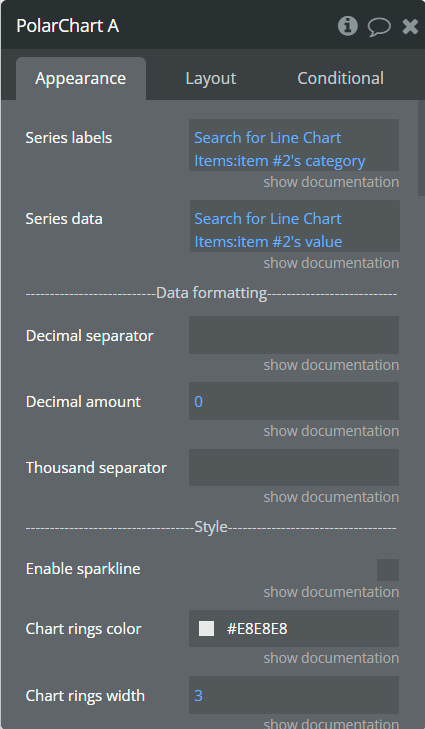
Task: Click the Decimal separator field
Action: coord(294,335)
